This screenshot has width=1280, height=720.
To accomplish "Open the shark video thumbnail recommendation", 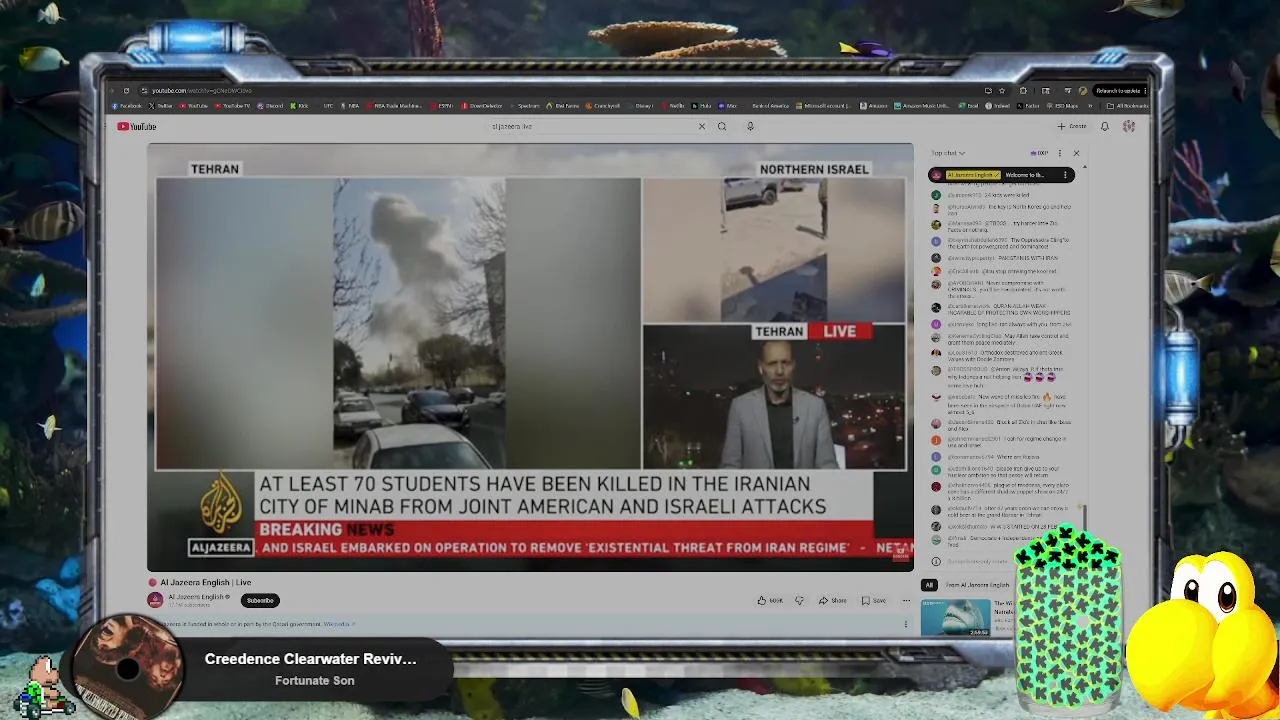I will click(955, 618).
